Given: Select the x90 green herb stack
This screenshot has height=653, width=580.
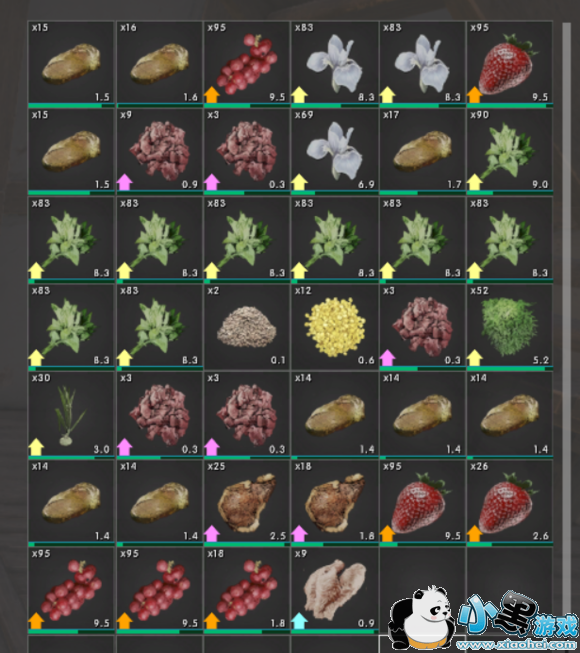Looking at the screenshot, I should point(510,150).
